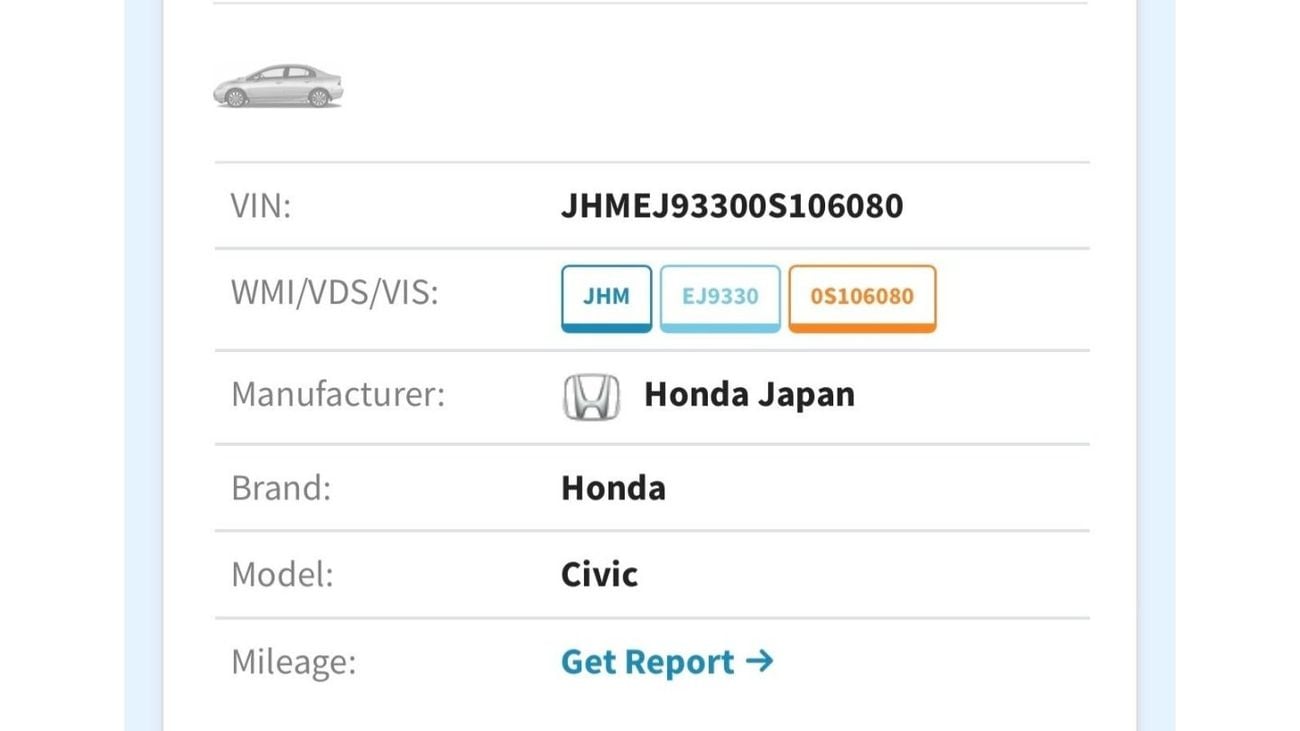Click the full VIN number JHMEJ93300S106080
Screen dimensions: 1300x731
pos(731,206)
